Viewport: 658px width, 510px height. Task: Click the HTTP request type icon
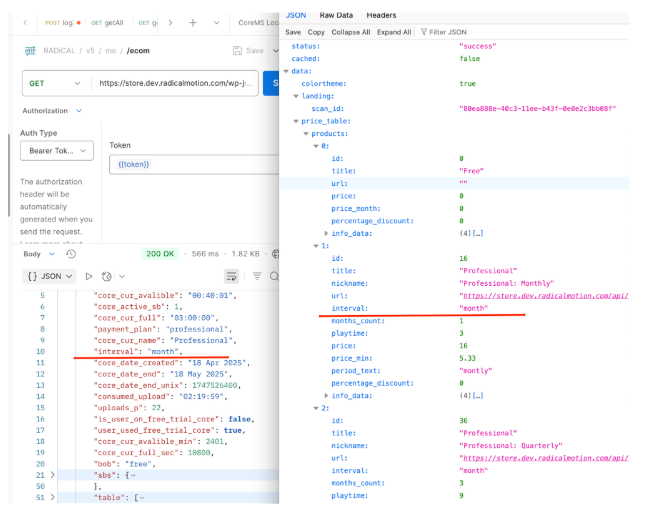(30, 51)
